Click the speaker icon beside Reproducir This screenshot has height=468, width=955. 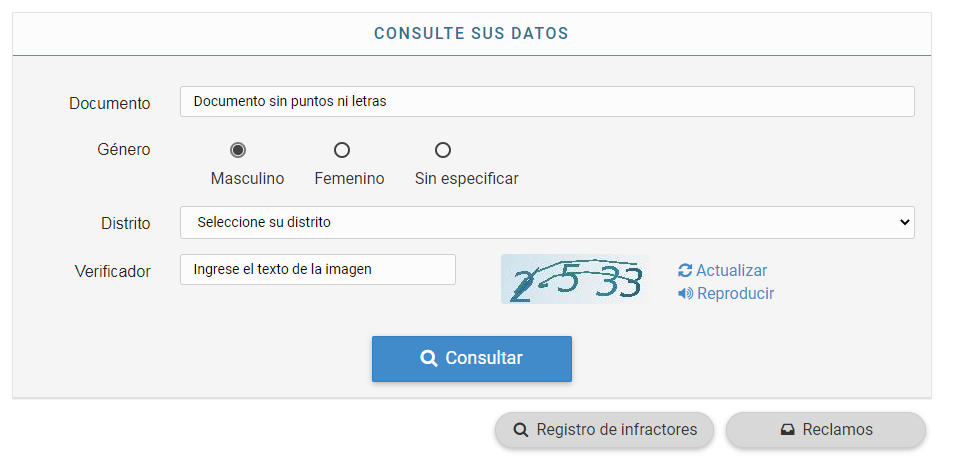[685, 294]
